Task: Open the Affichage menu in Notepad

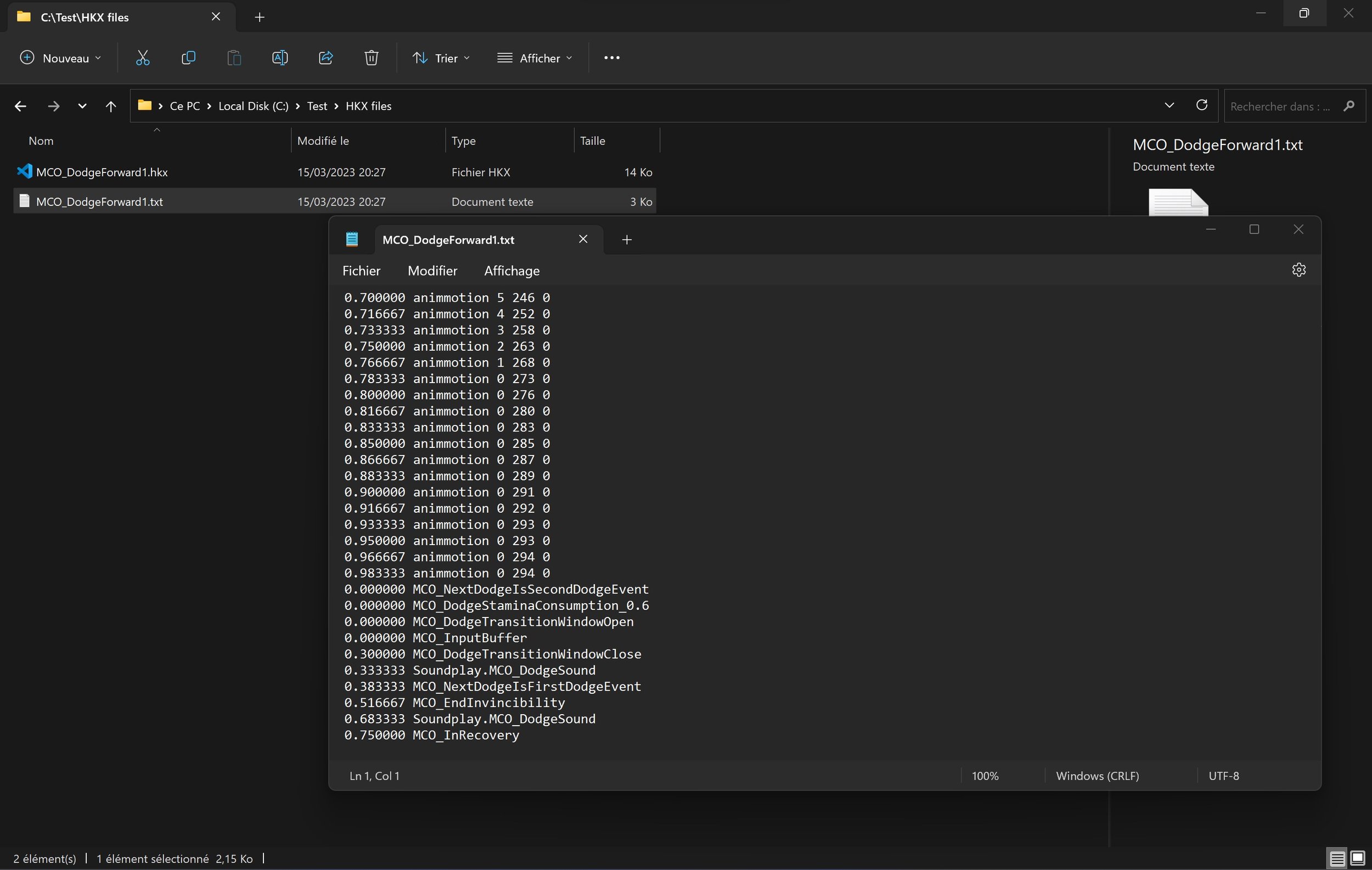Action: click(511, 271)
